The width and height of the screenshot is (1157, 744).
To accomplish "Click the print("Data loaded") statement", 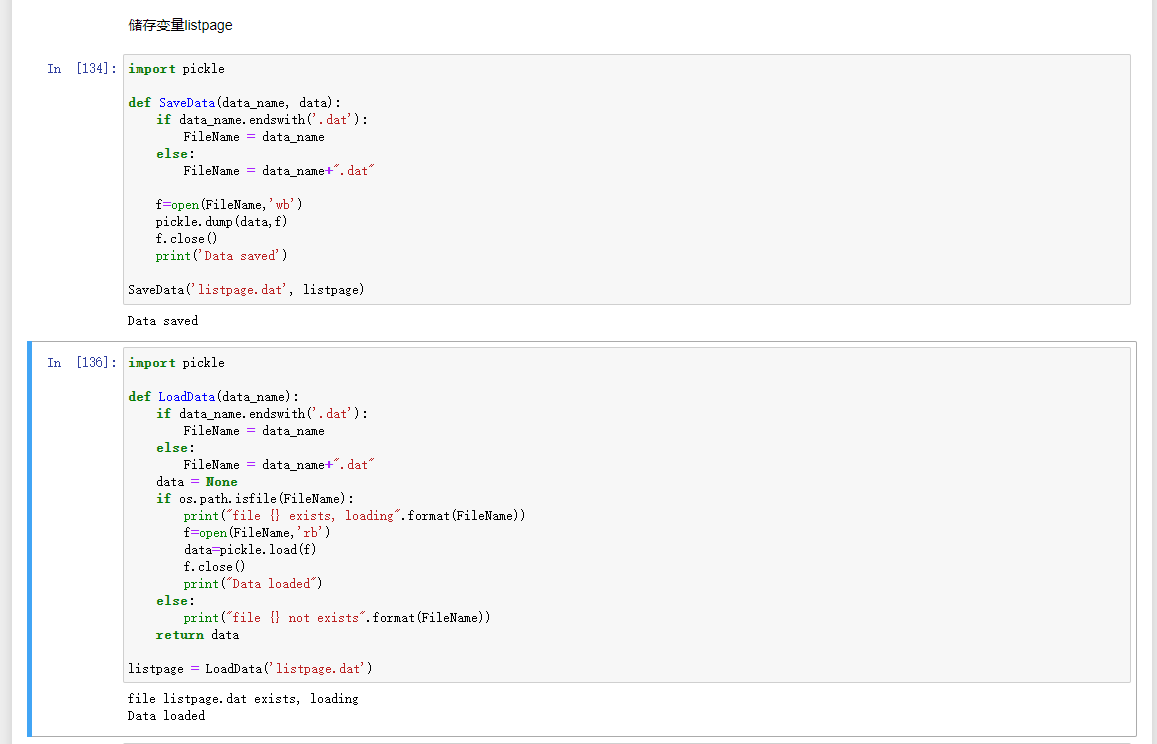I will (x=253, y=584).
